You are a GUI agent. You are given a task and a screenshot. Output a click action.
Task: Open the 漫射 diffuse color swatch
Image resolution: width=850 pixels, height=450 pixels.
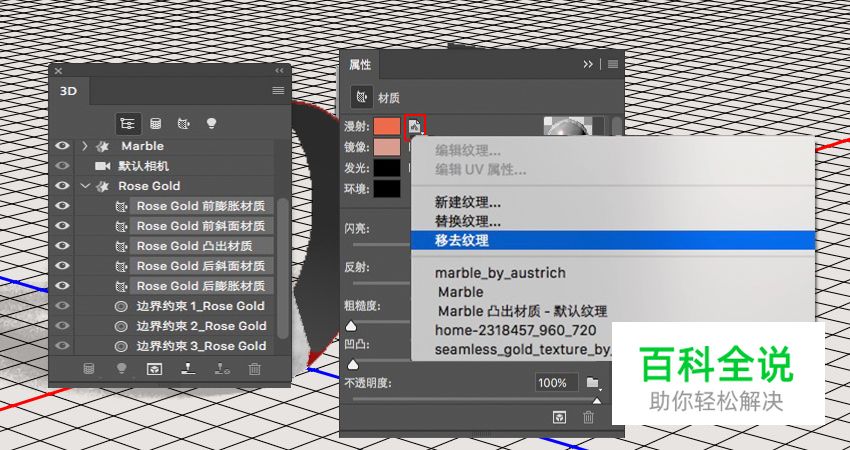(x=387, y=126)
